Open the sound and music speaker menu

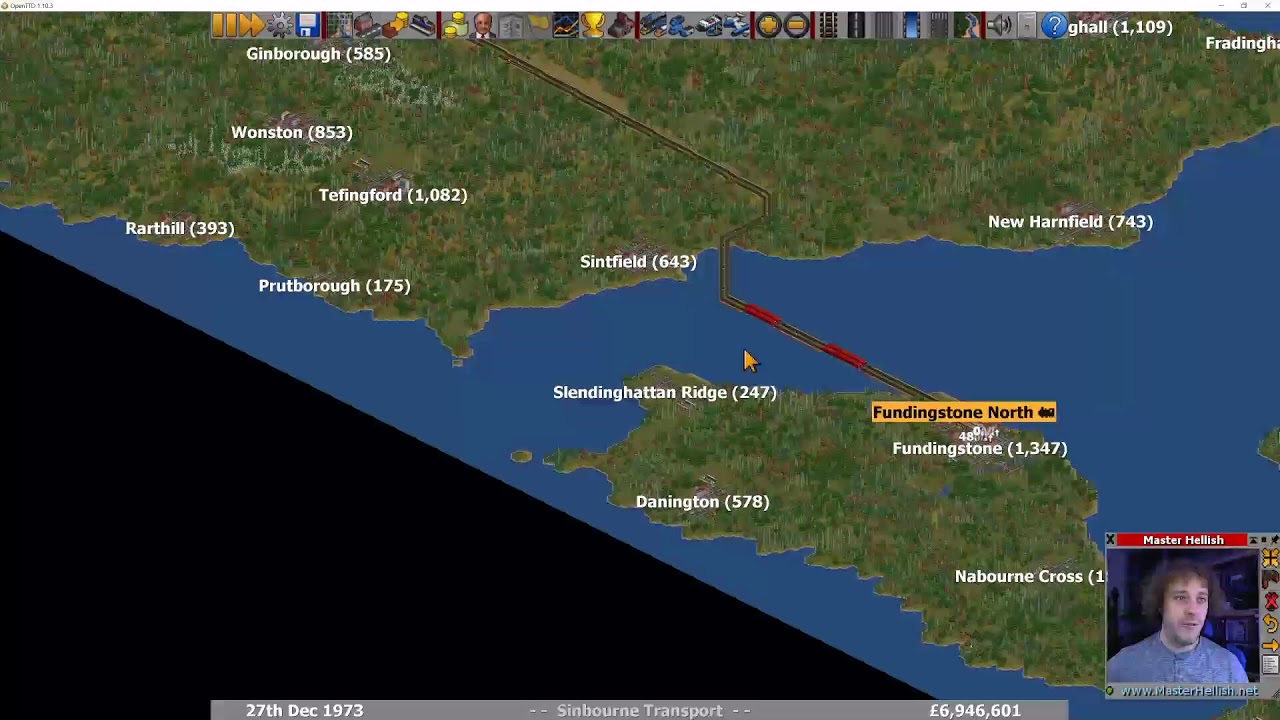tap(999, 26)
